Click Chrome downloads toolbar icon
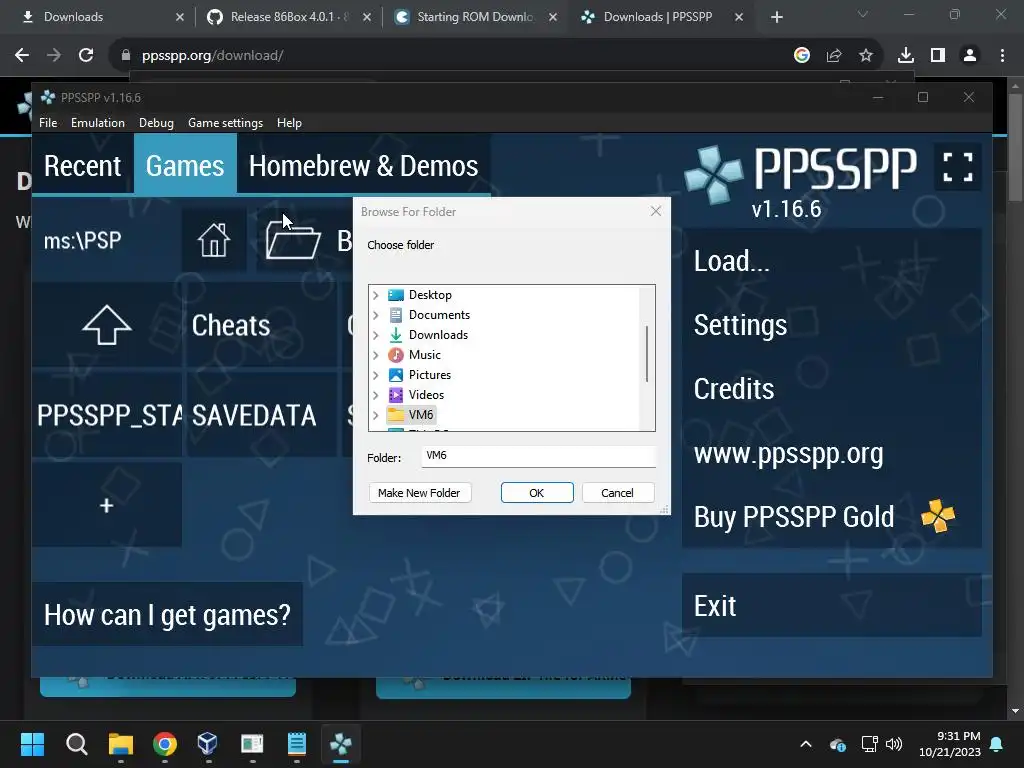 click(905, 56)
